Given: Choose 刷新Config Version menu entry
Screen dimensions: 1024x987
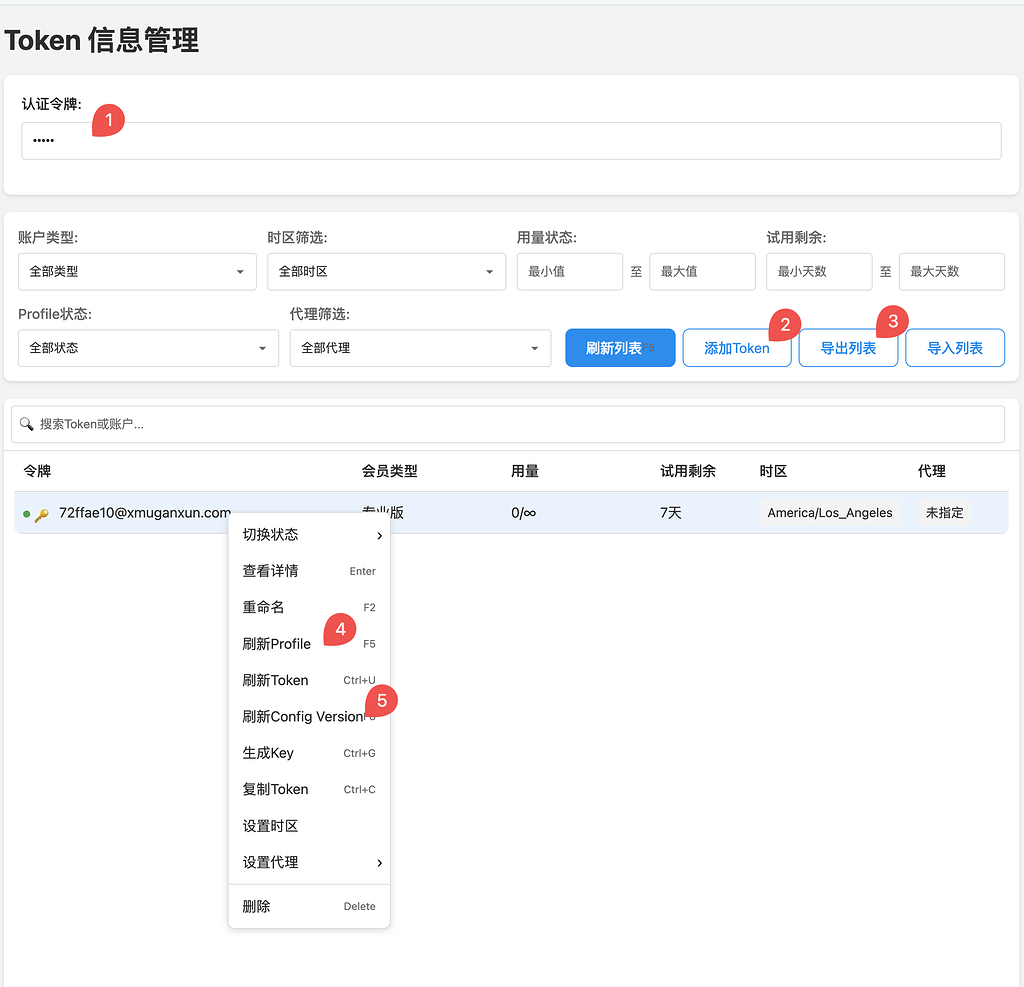Looking at the screenshot, I should [309, 717].
